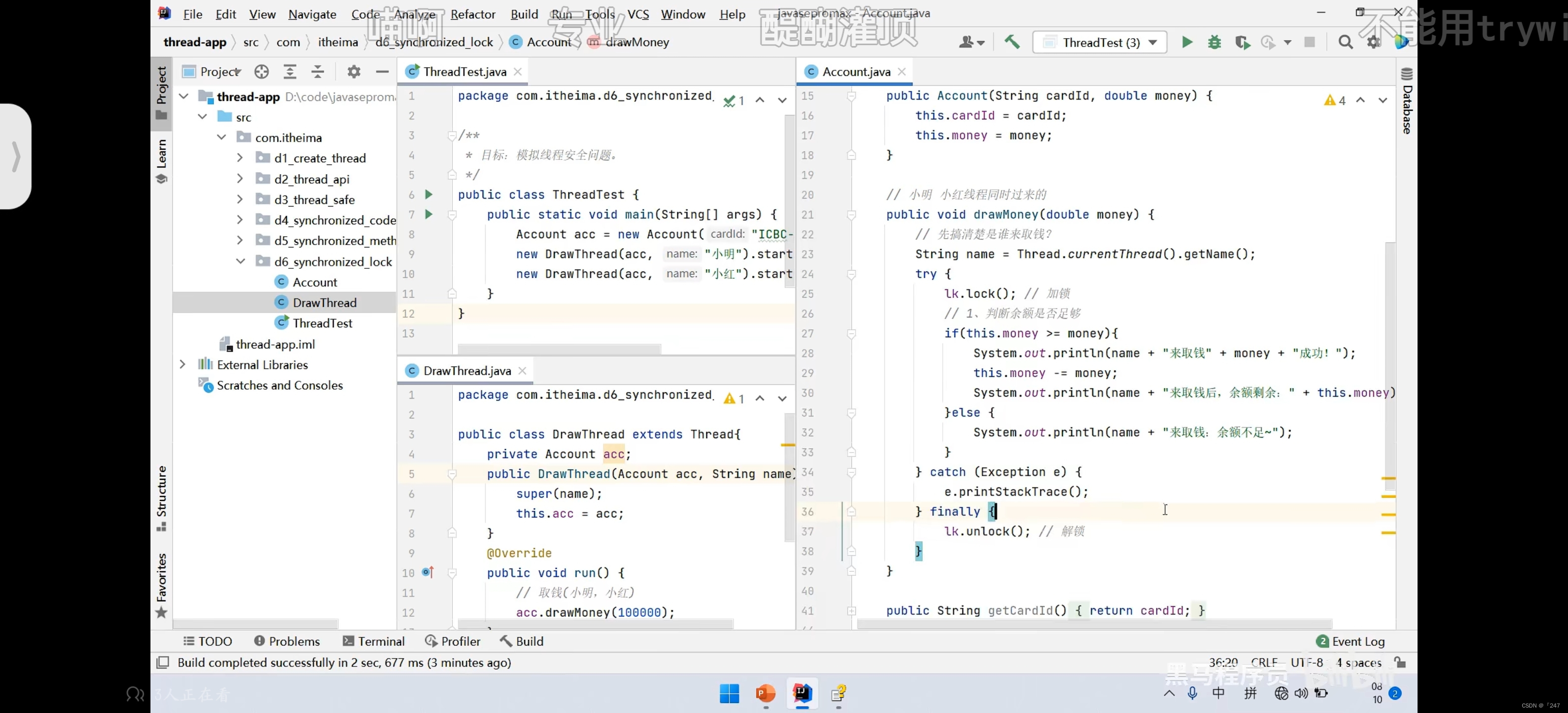Screen dimensions: 1568x713
Task: Fold the finally block at line 36
Action: pos(852,511)
